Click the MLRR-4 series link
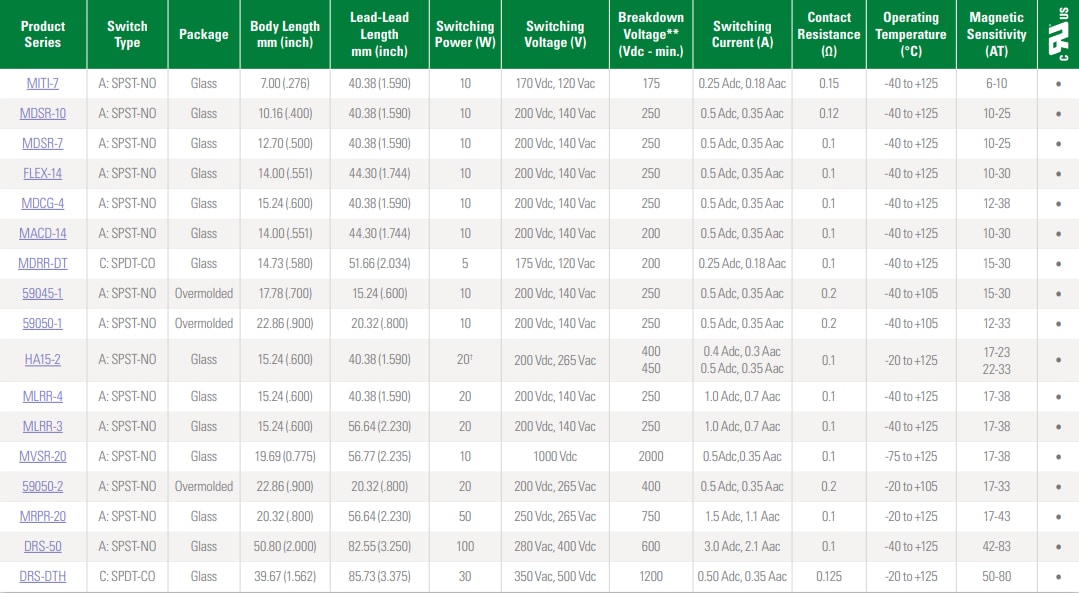The height and width of the screenshot is (593, 1079). pyautogui.click(x=42, y=397)
